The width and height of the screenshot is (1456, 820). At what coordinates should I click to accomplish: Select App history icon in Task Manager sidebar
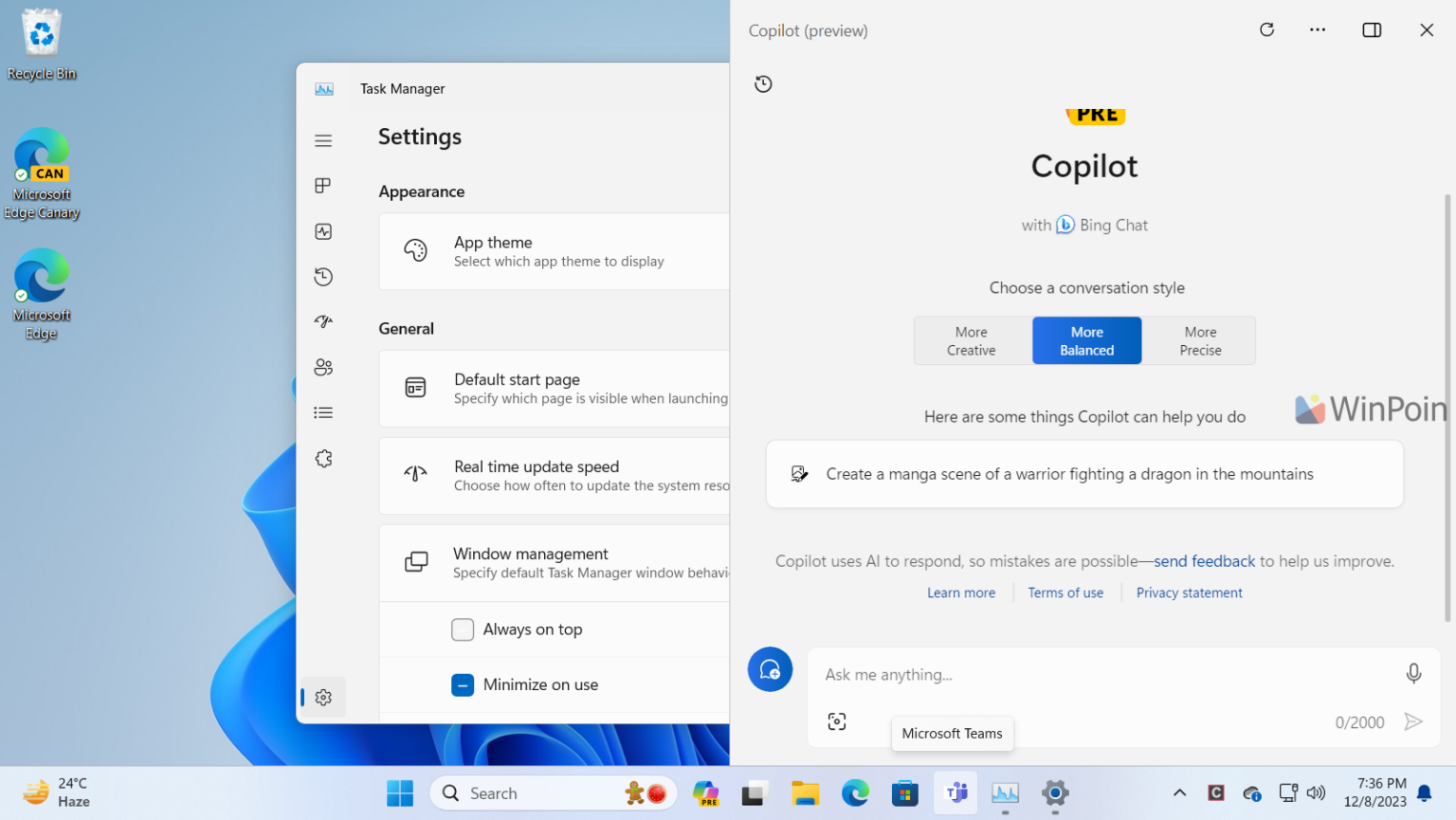click(323, 276)
